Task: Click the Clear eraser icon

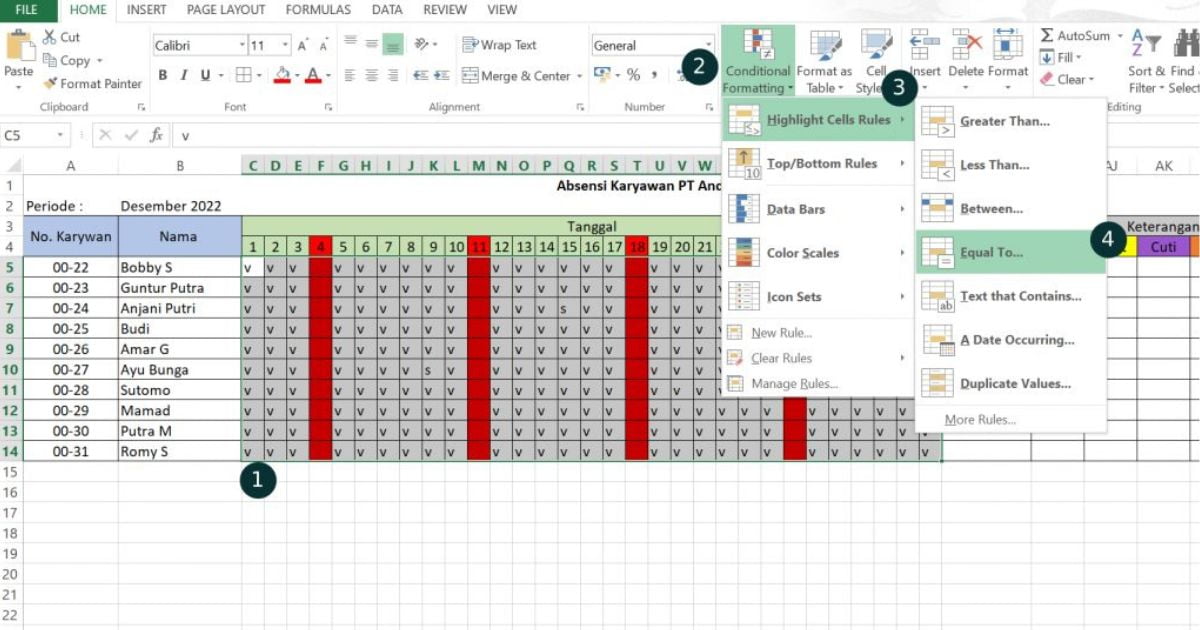Action: (x=1047, y=79)
